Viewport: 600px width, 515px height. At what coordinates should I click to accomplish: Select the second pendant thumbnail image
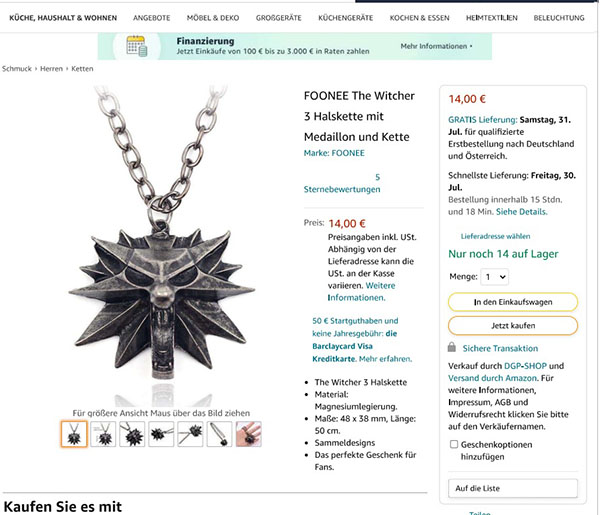click(x=103, y=434)
